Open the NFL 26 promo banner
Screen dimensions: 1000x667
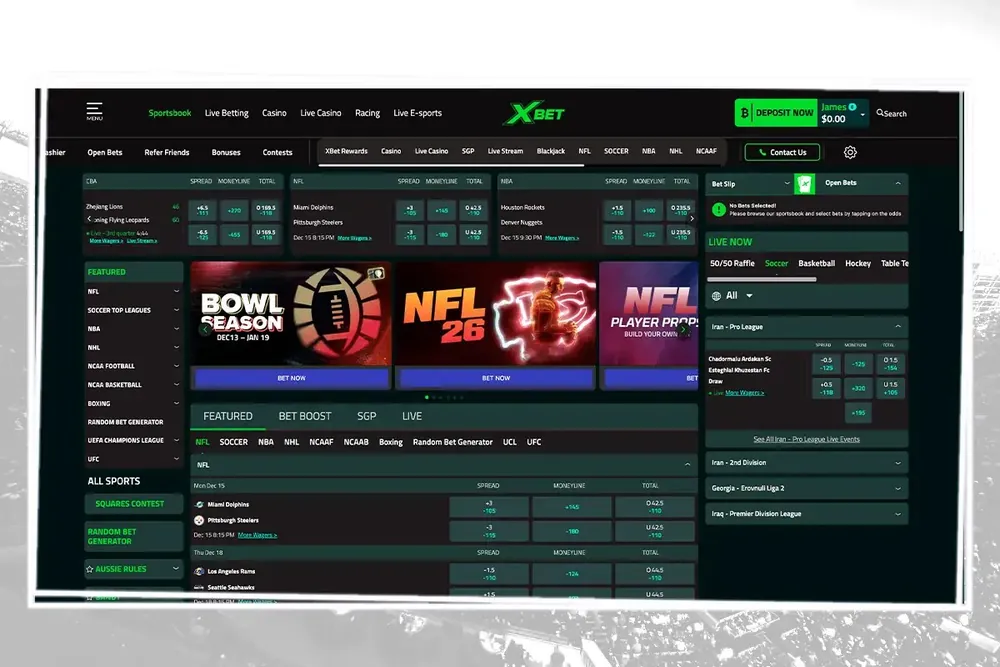pos(496,314)
